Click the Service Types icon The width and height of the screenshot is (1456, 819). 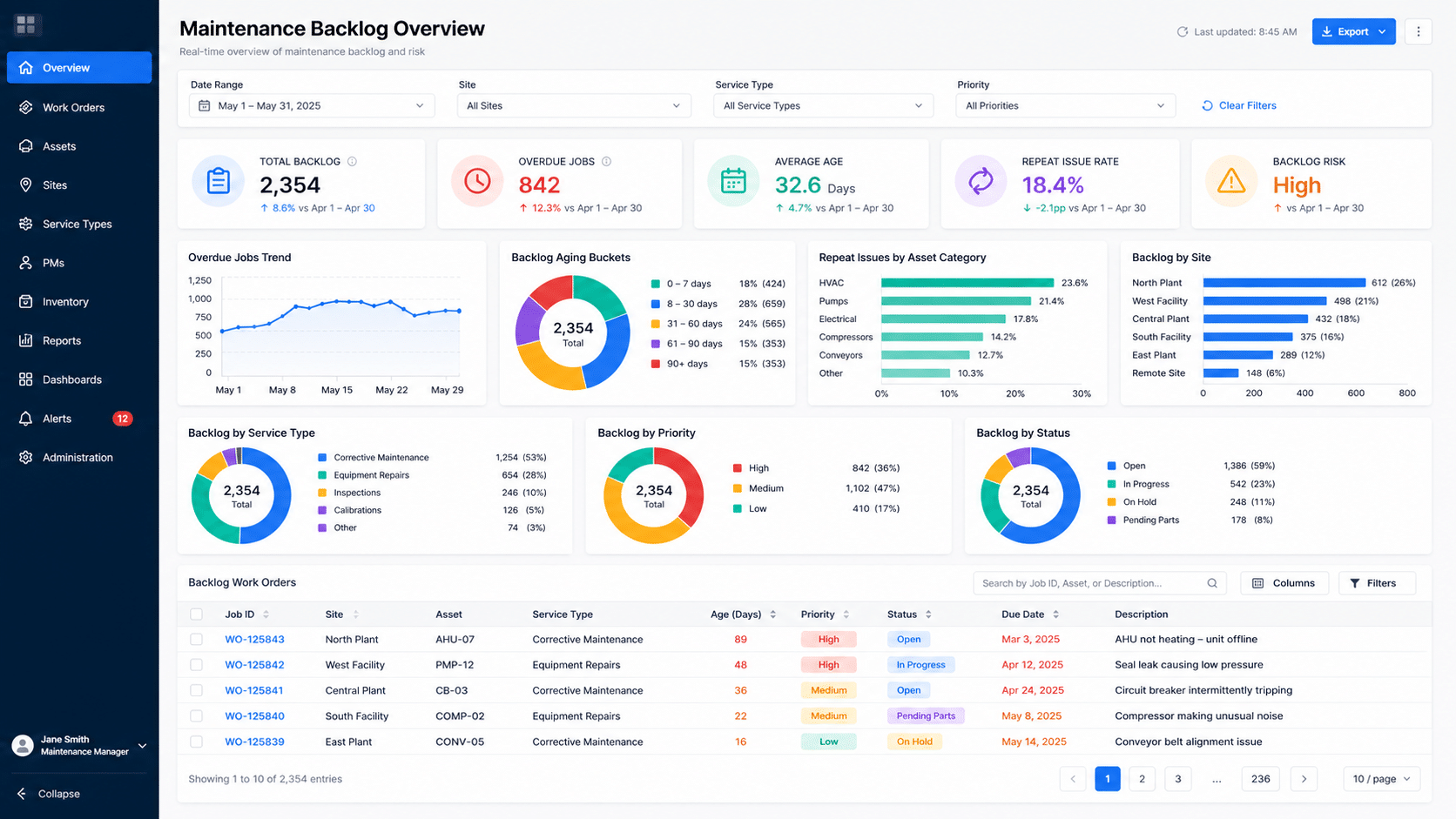26,224
